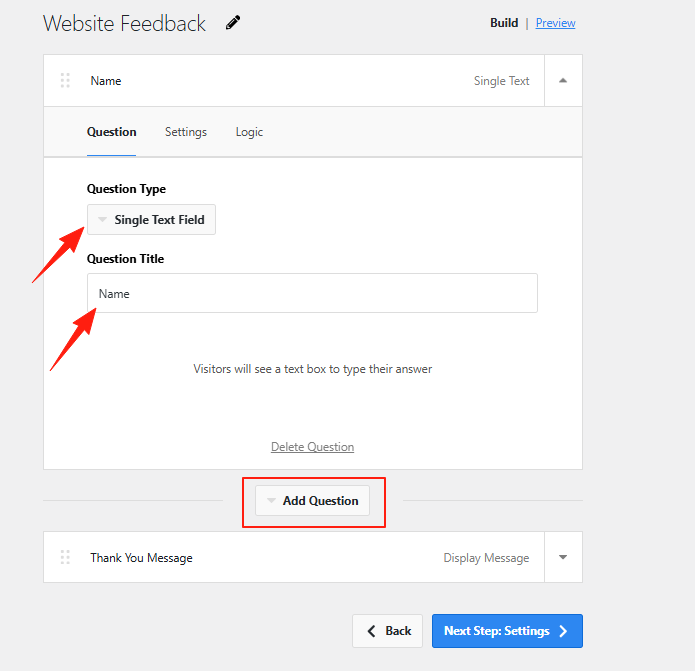
Task: Click the pencil icon to edit the form title
Action: (233, 22)
